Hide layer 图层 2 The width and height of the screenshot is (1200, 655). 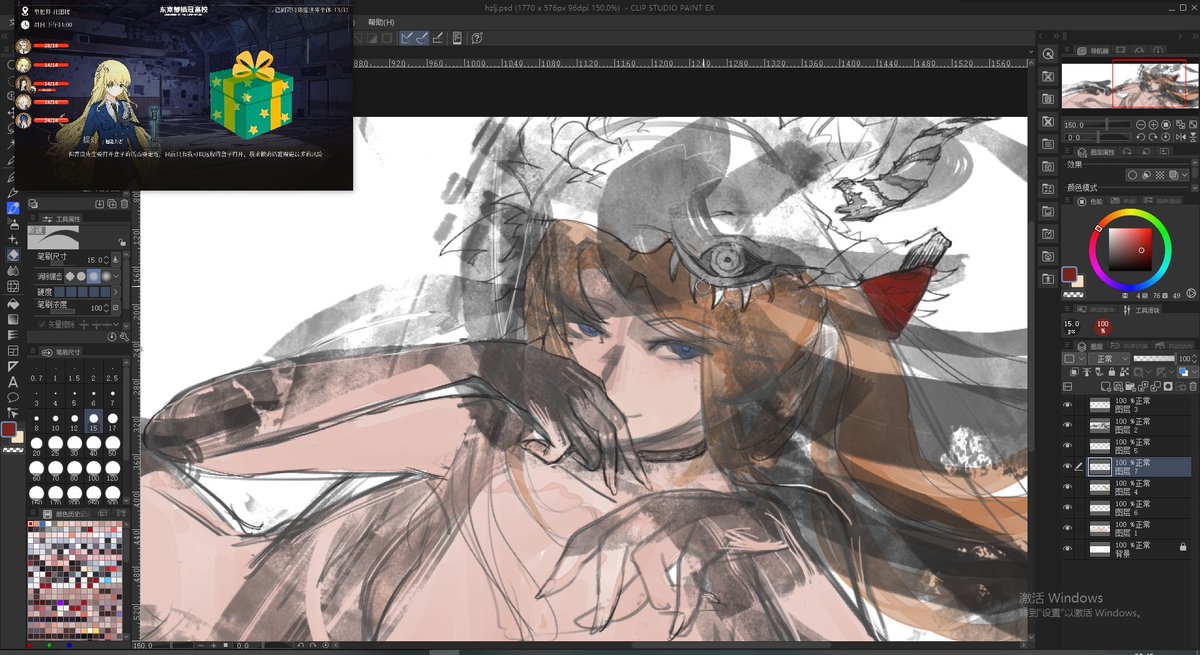tap(1067, 425)
